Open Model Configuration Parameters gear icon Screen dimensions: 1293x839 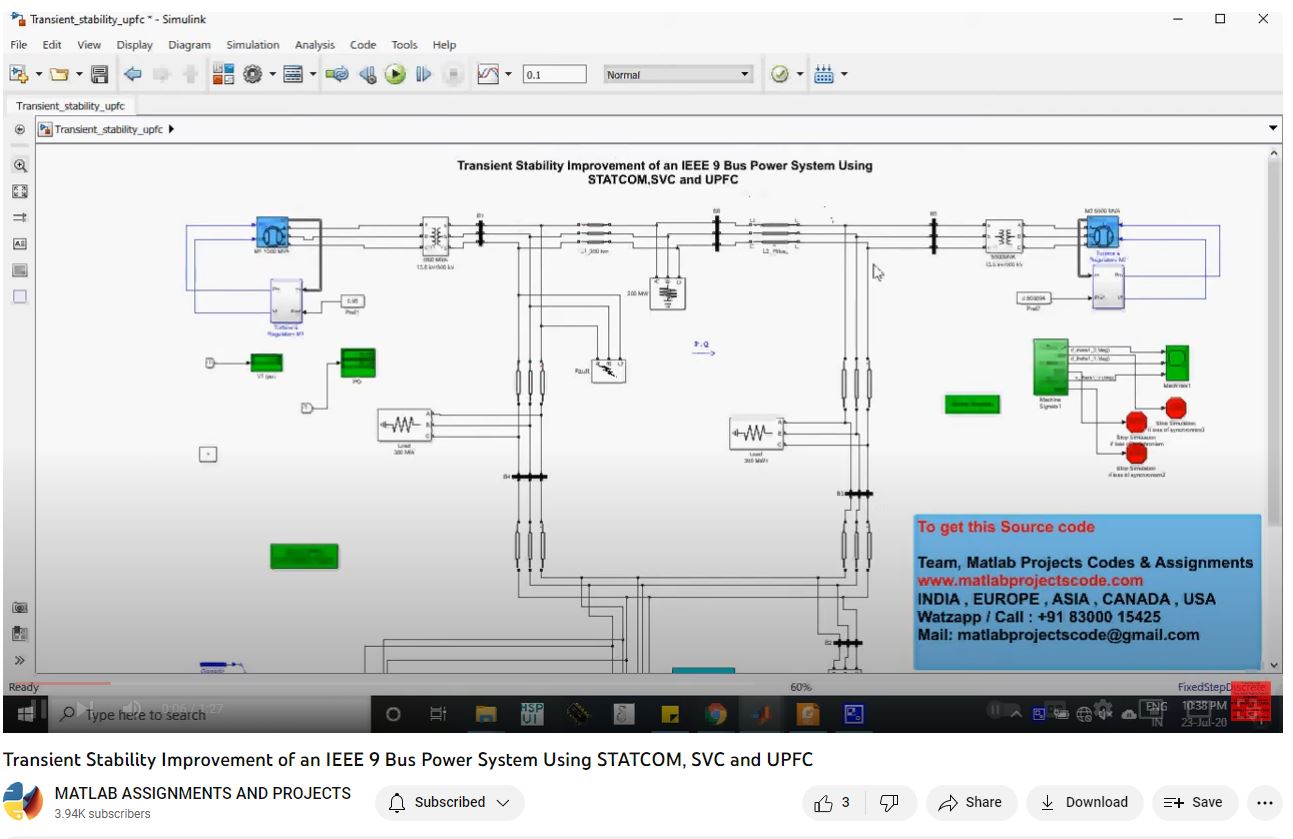click(252, 74)
